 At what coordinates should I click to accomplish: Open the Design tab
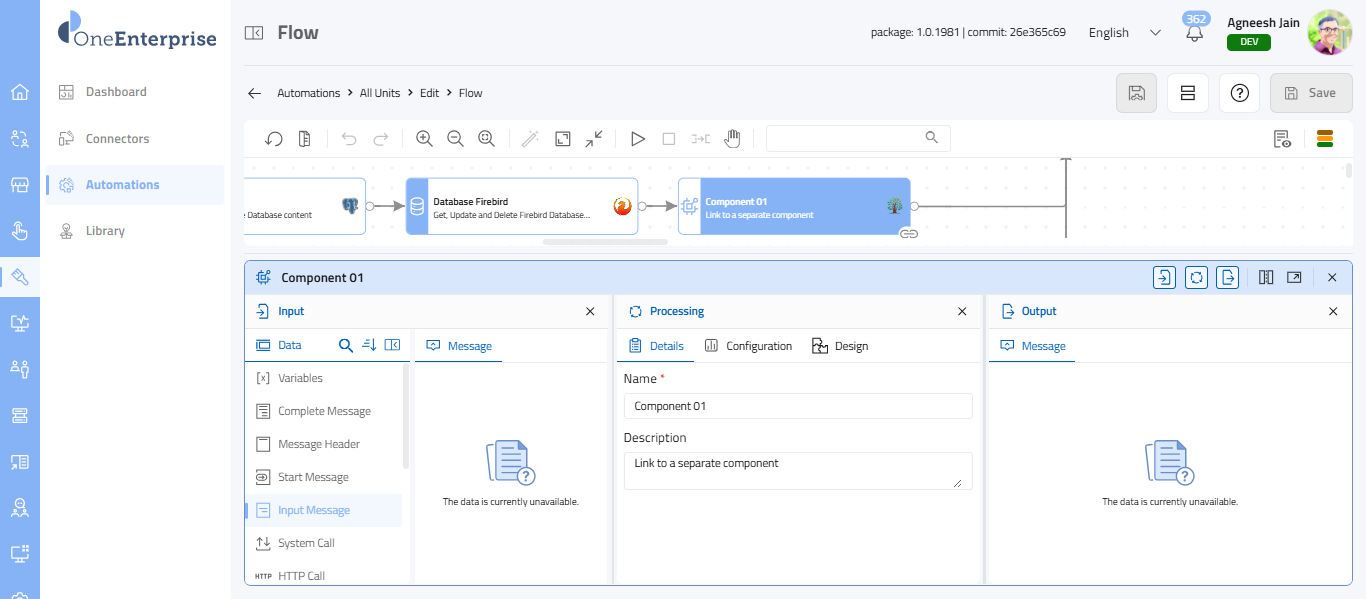tap(840, 346)
